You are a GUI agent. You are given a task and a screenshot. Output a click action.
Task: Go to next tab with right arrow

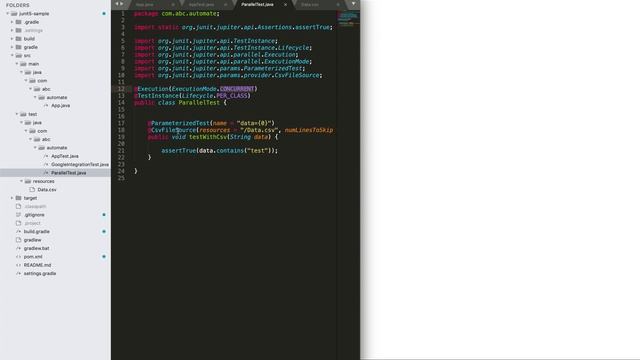coord(122,4)
